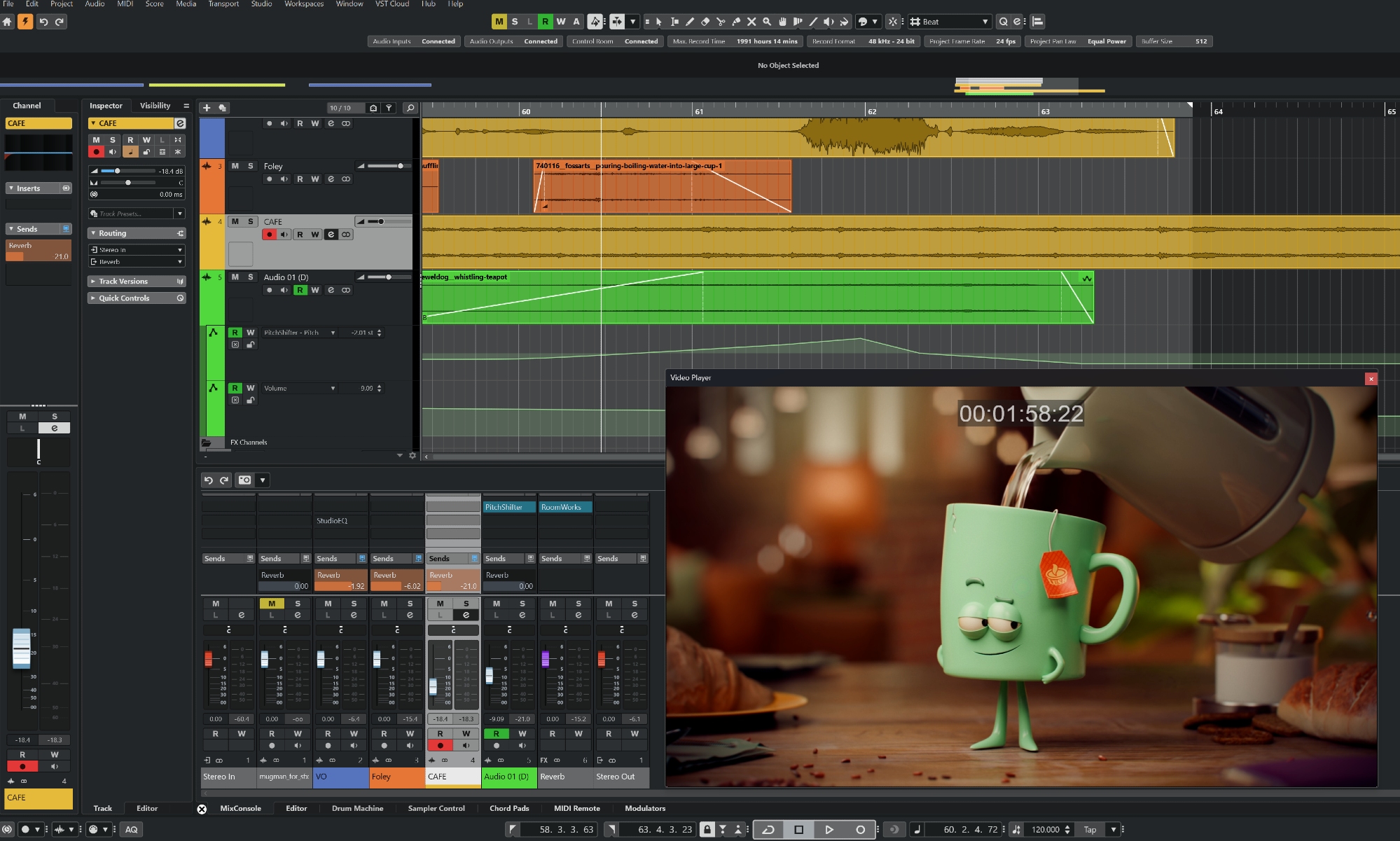This screenshot has width=1400, height=841.
Task: Solo the Audio 01 (D) track
Action: point(251,277)
